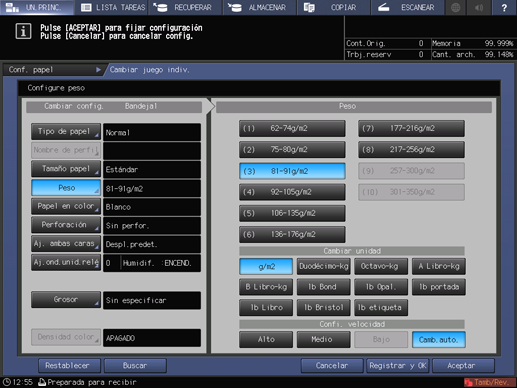Set speed to Alto
The image size is (517, 388).
pos(266,339)
